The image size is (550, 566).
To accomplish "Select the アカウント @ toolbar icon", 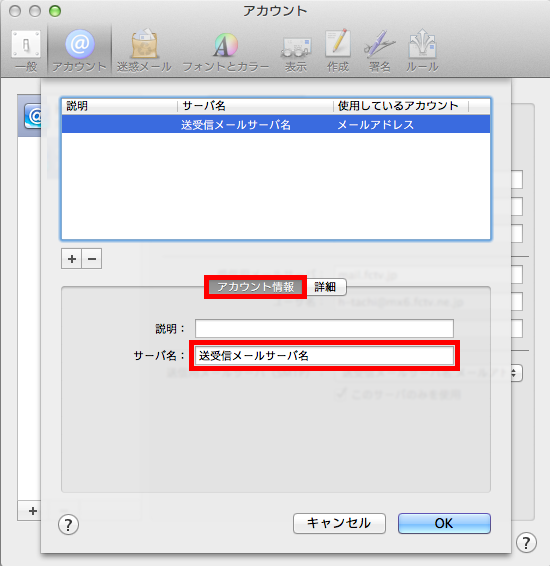I will [79, 51].
